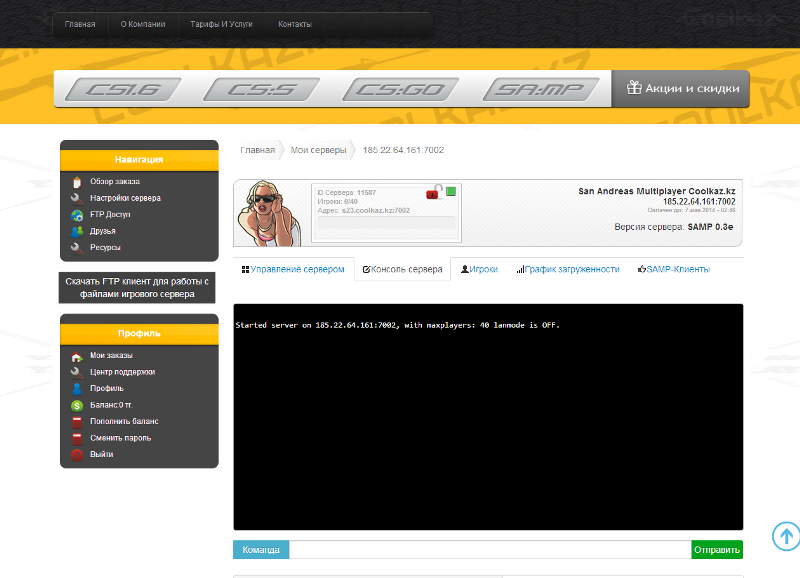Open the Ресурсы link

pyautogui.click(x=105, y=247)
